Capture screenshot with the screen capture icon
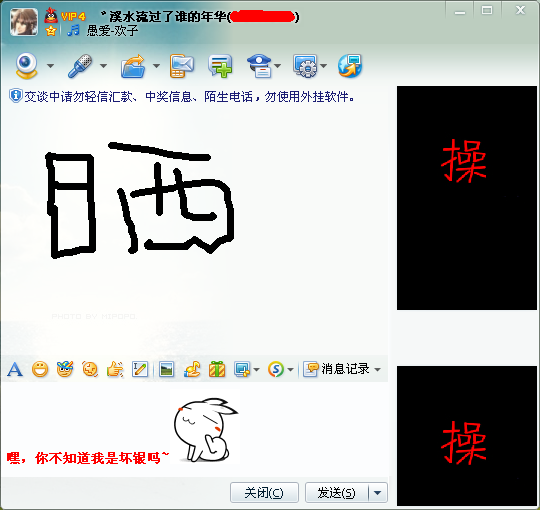Image resolution: width=540 pixels, height=510 pixels. pyautogui.click(x=242, y=370)
